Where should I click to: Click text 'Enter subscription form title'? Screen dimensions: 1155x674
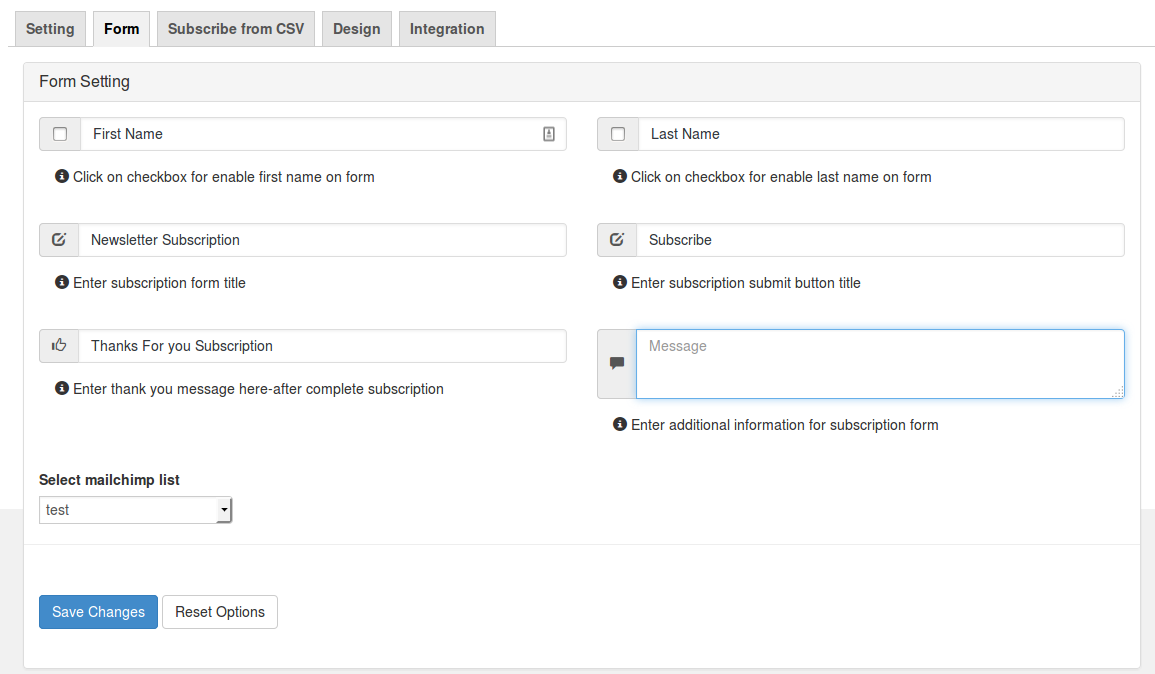tap(159, 283)
